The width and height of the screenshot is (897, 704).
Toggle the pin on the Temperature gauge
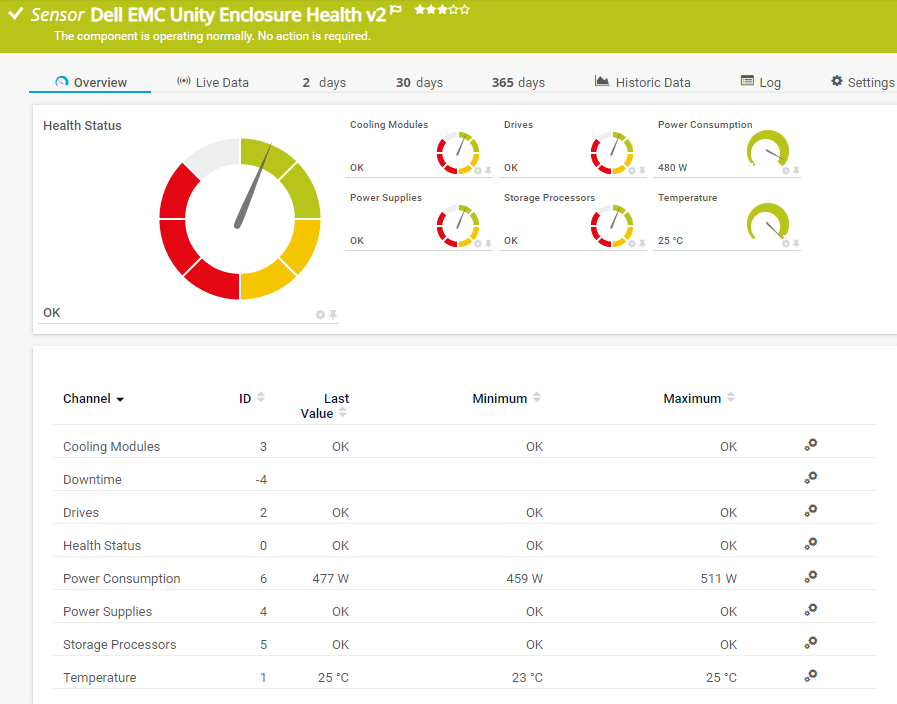click(796, 244)
